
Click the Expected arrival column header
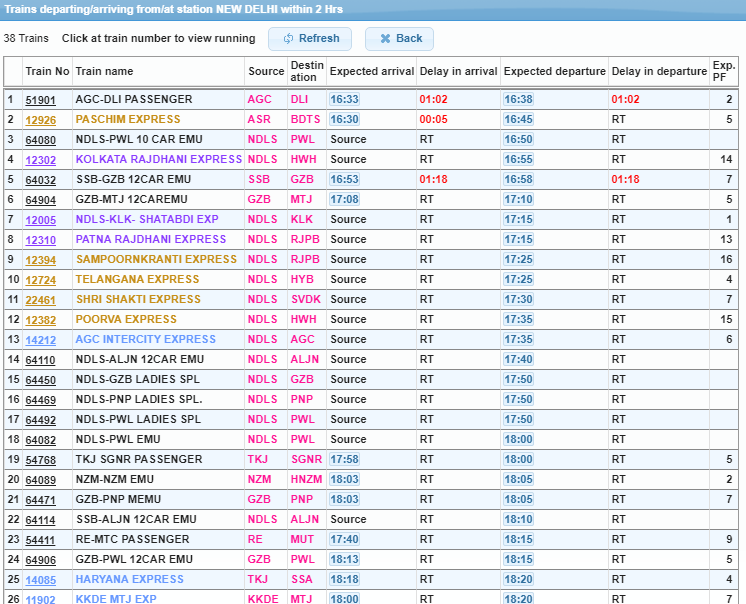[372, 71]
